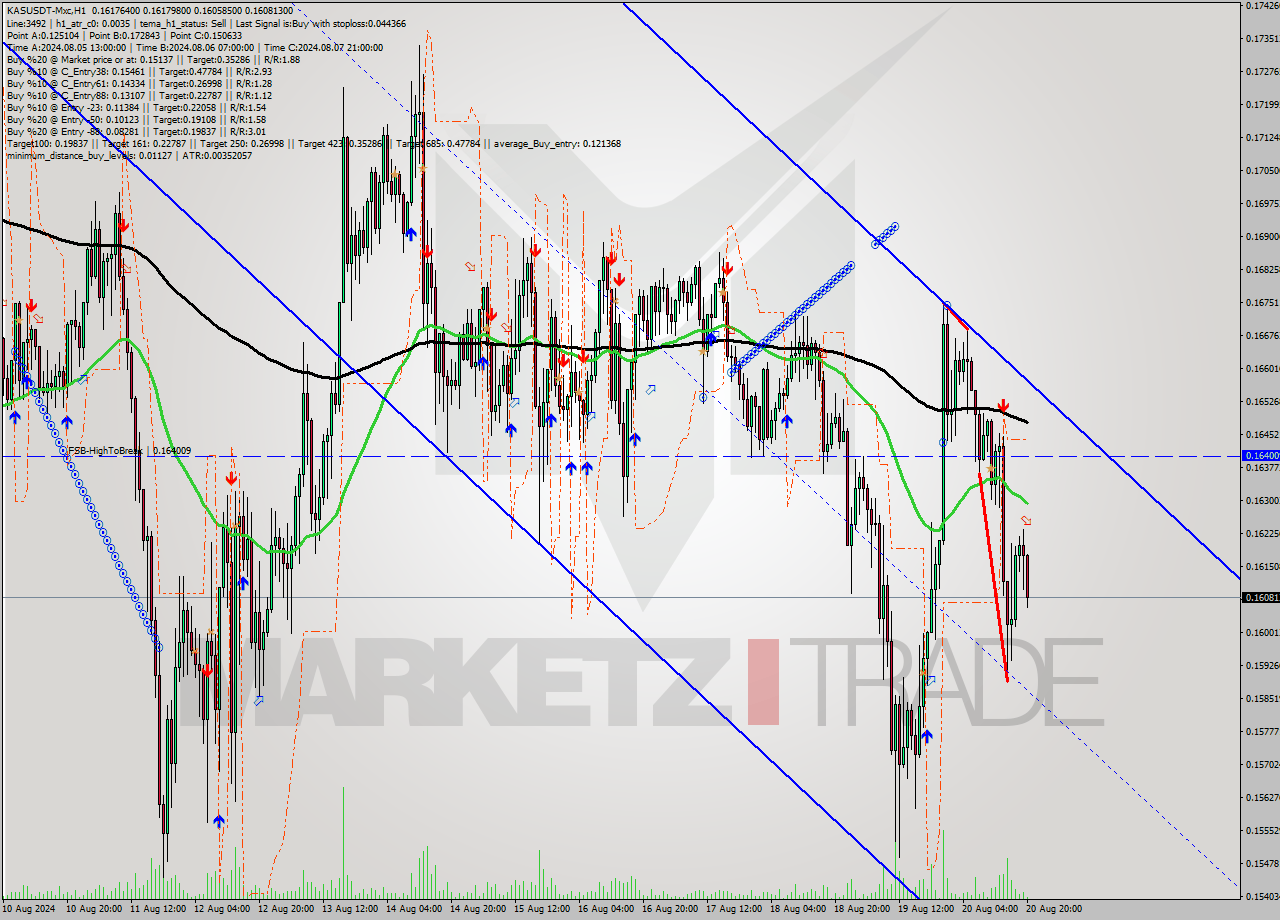Click the 0.16900 price axis label
1280x920 pixels.
point(1261,237)
